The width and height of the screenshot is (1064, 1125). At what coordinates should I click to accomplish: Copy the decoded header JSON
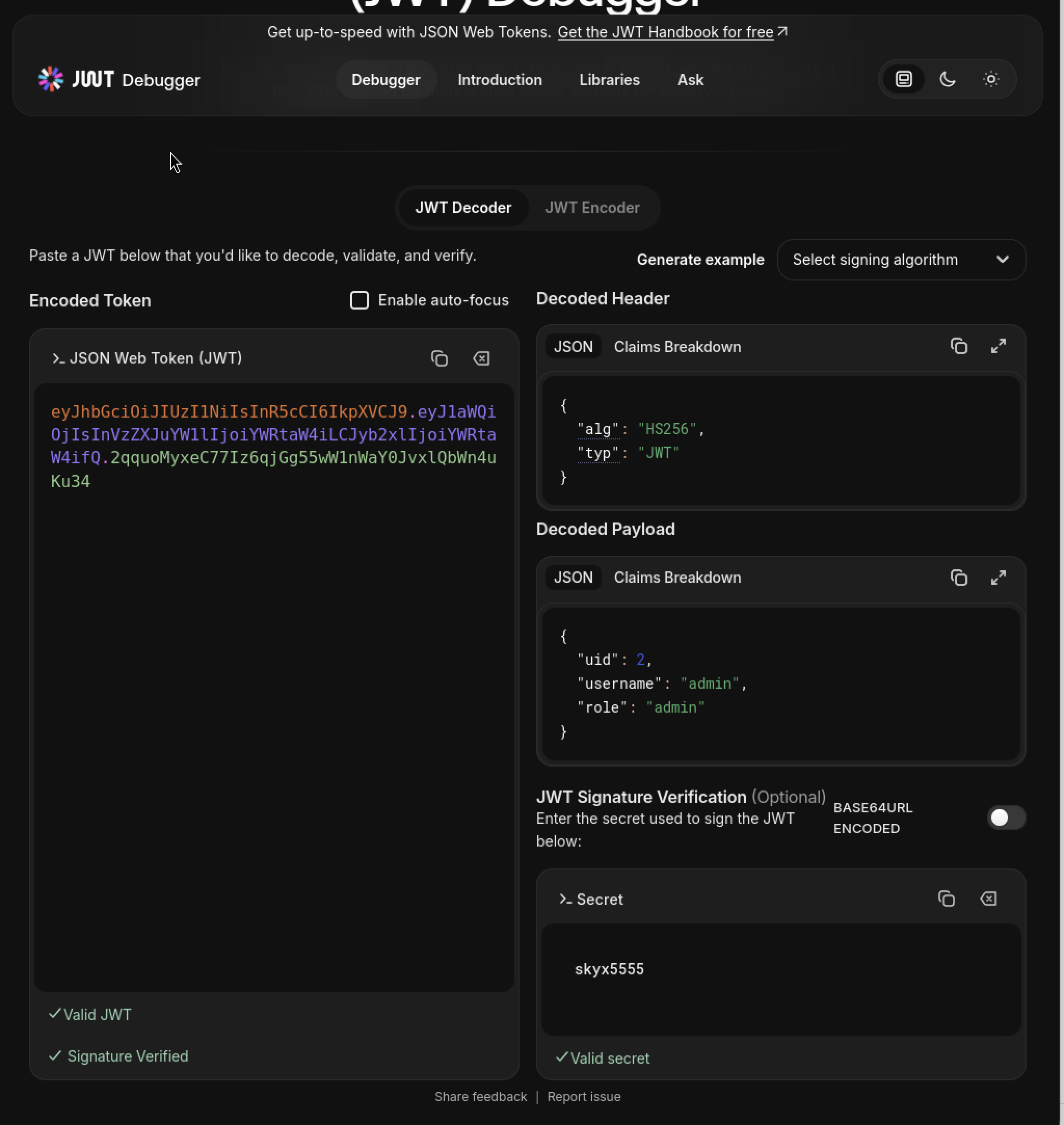[959, 346]
